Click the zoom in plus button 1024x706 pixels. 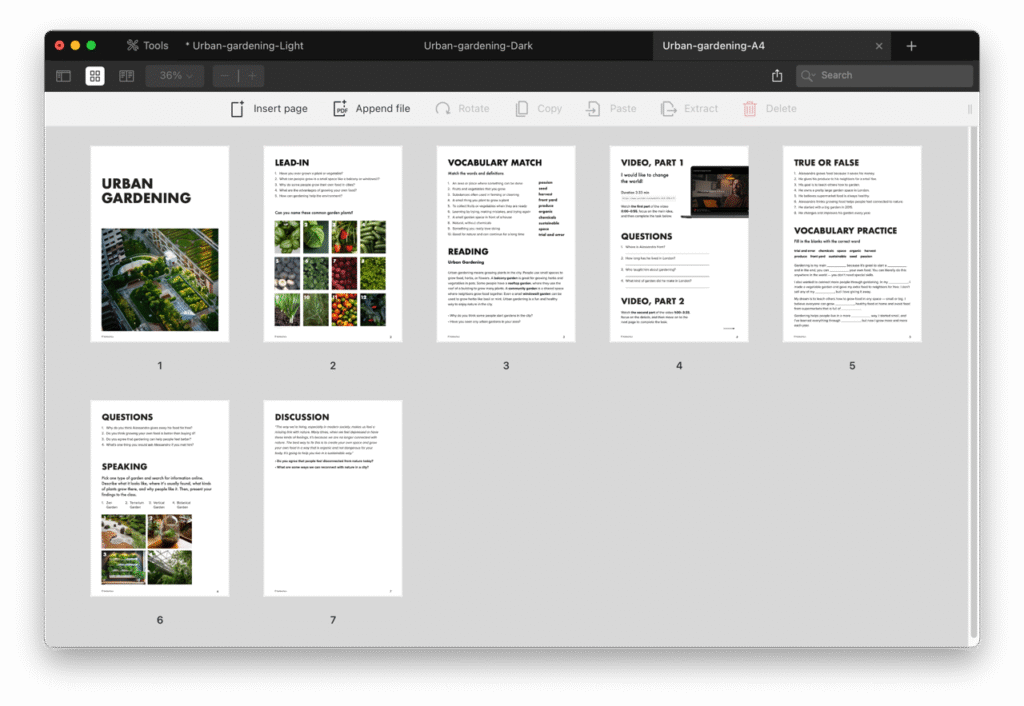pos(252,76)
